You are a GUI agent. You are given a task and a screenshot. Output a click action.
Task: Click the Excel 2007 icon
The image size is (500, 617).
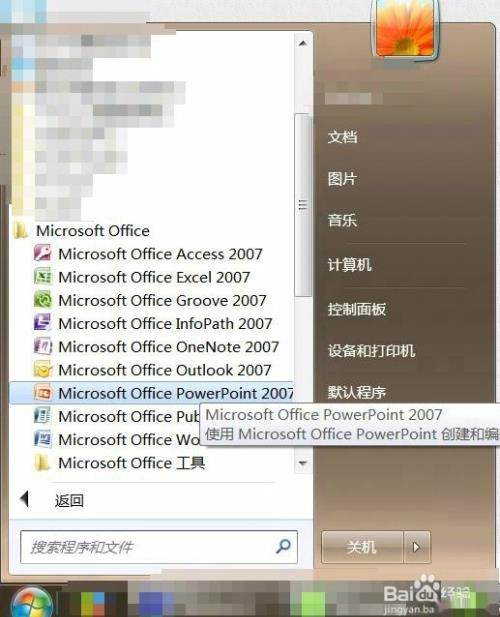tap(42, 276)
